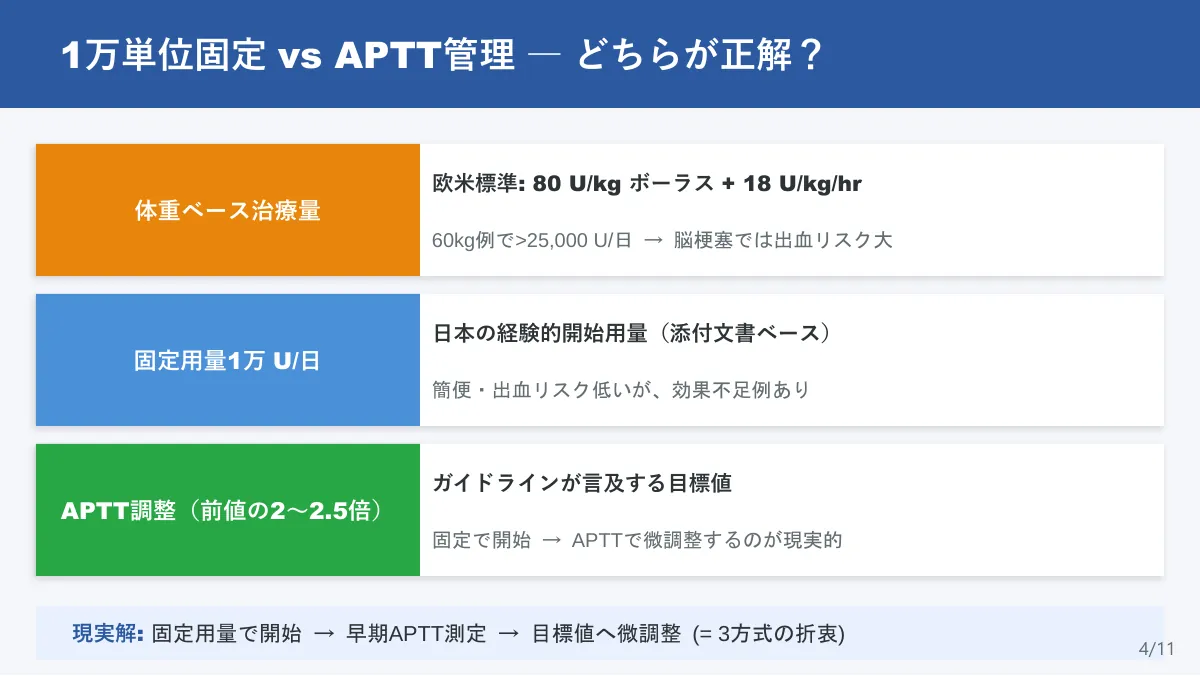This screenshot has height=676, width=1200.
Task: Click the arrow after 固定用量で開始 in footer
Action: pos(323,634)
